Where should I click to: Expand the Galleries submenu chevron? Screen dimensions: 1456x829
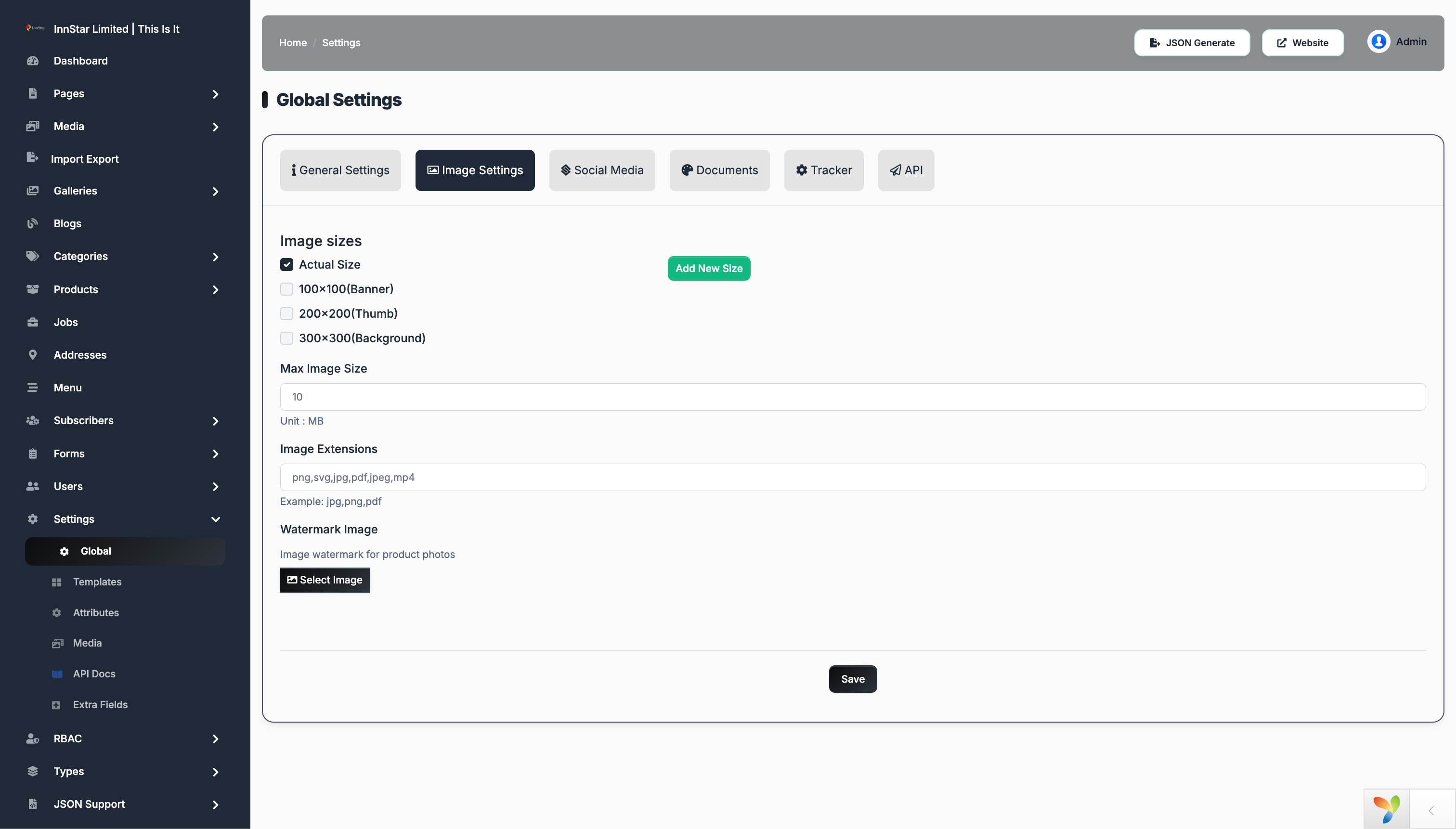215,191
